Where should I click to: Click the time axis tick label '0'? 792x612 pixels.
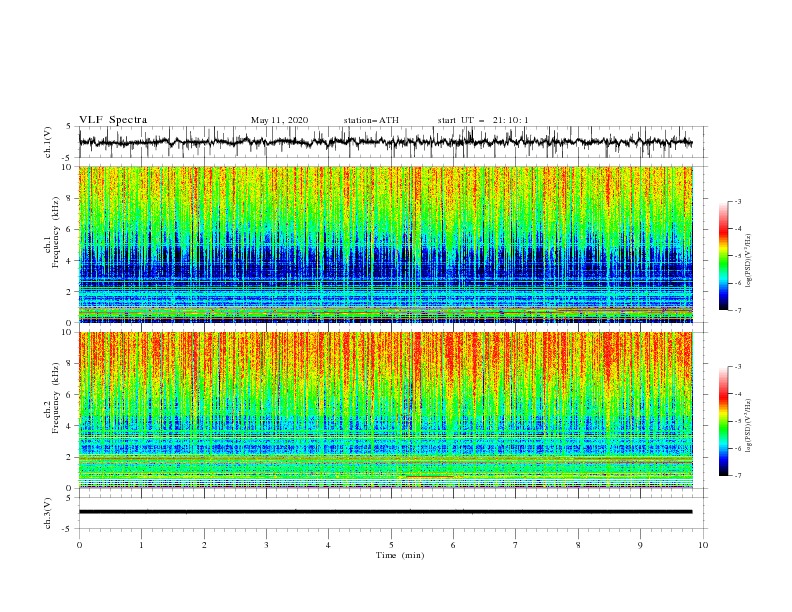79,545
